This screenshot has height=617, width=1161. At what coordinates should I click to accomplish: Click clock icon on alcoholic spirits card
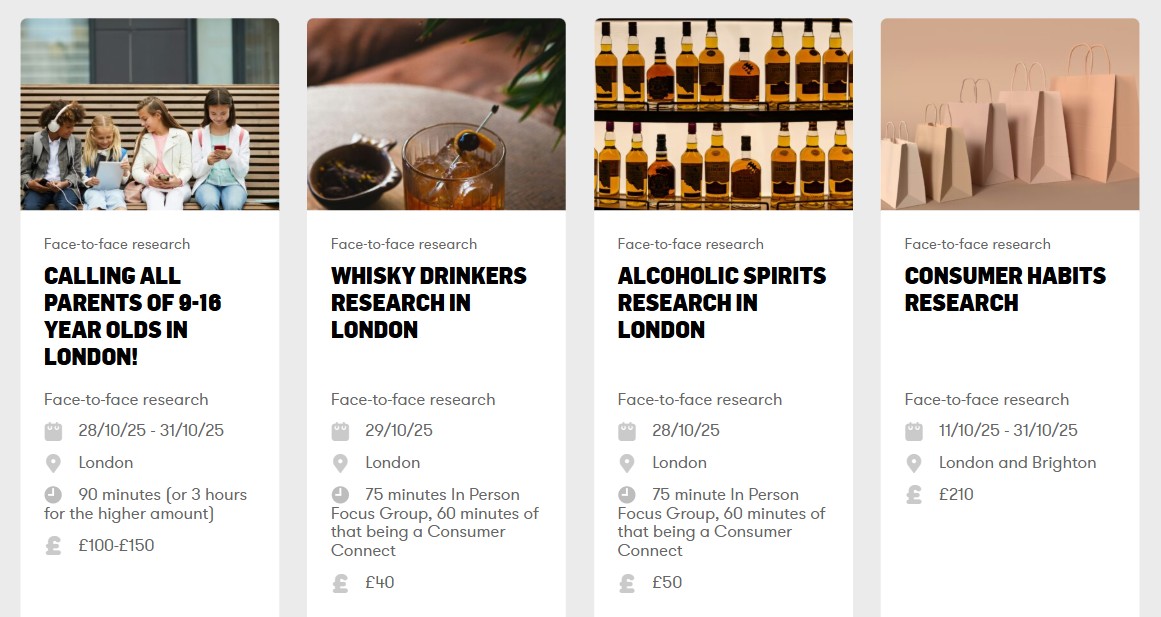(627, 494)
